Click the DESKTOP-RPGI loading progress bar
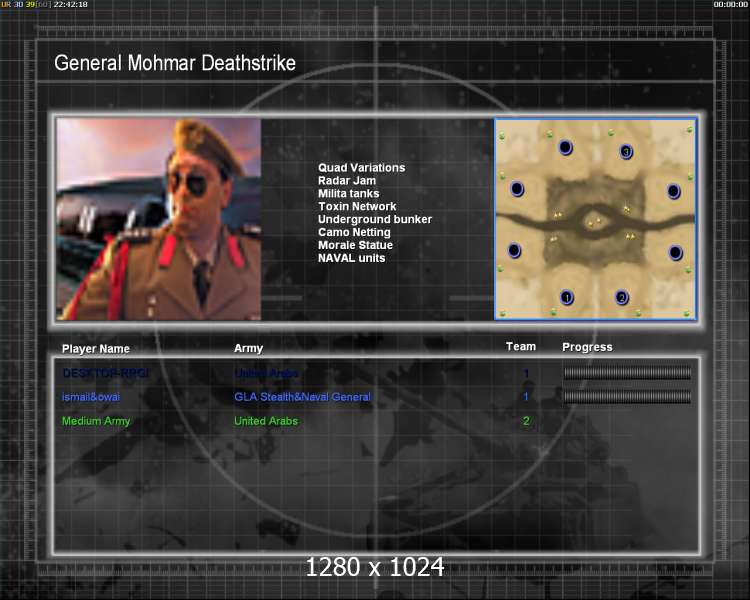Screen dimensions: 750x600 627,373
